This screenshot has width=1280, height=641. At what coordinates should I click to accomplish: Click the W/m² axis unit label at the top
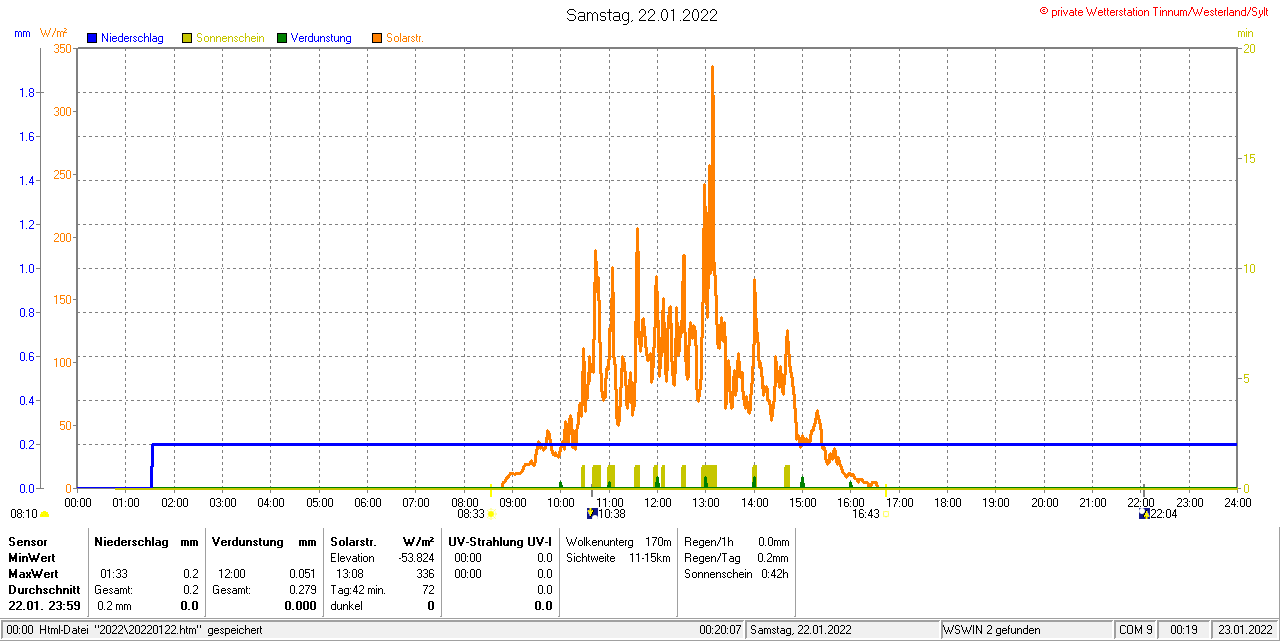(54, 33)
